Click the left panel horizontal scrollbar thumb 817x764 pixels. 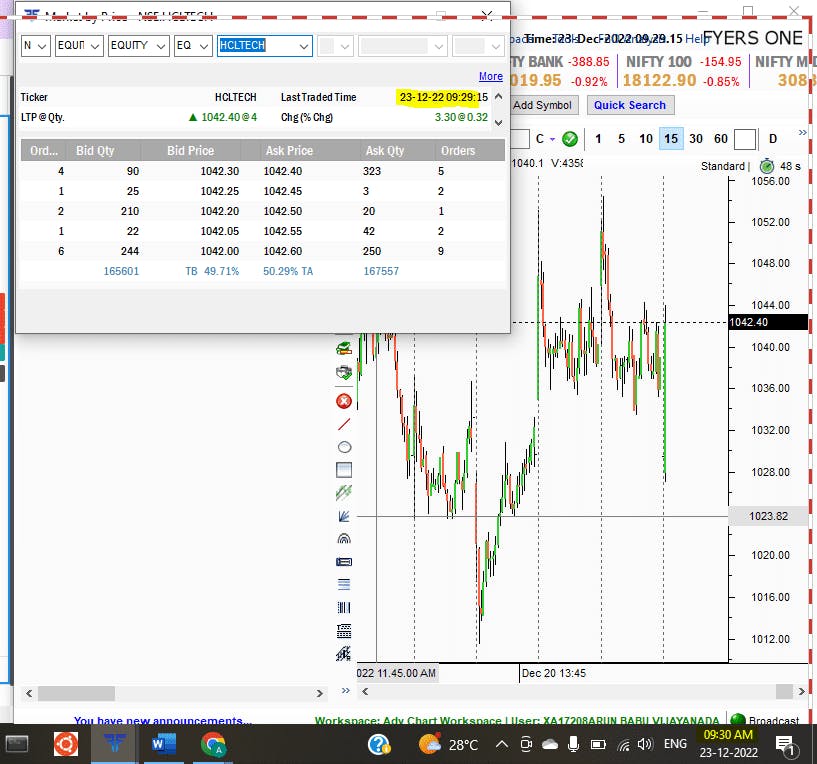click(76, 694)
